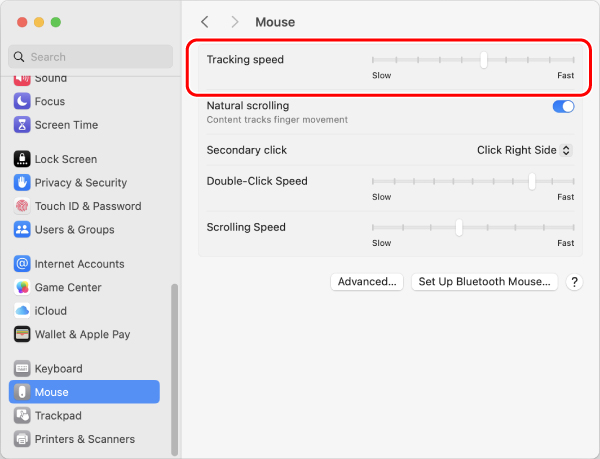Open Privacy & Security hand icon
The width and height of the screenshot is (600, 459).
[22, 182]
